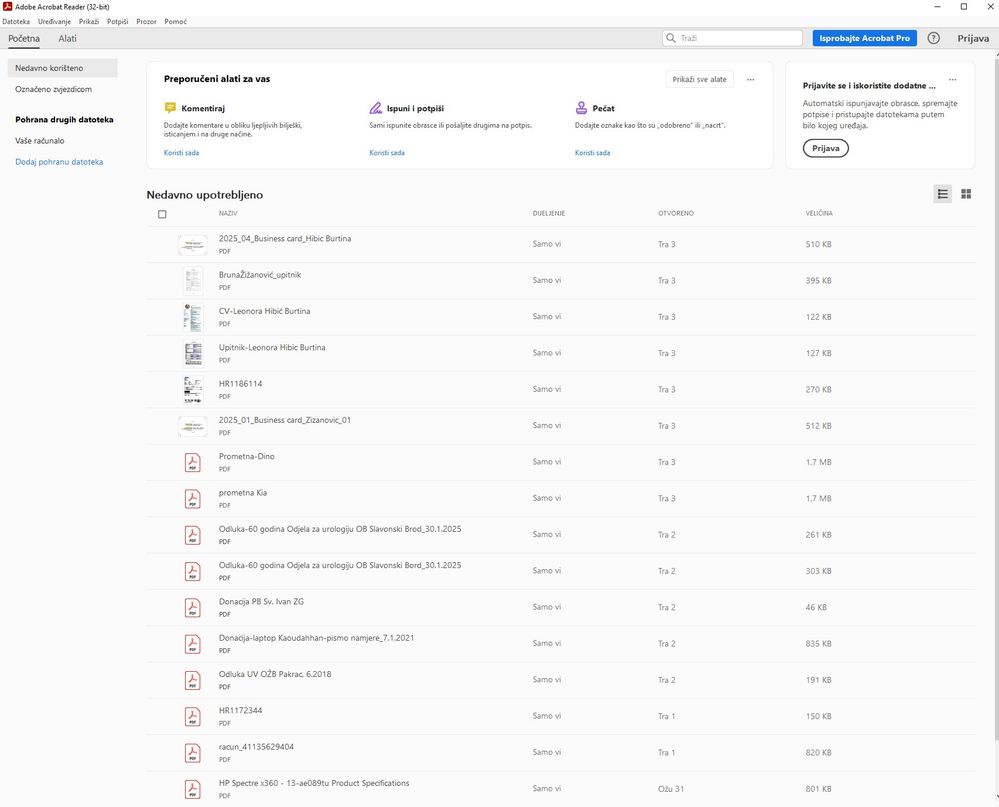This screenshot has height=807, width=999.
Task: Click the Ispuni i potpiši pen icon
Action: pos(376,108)
